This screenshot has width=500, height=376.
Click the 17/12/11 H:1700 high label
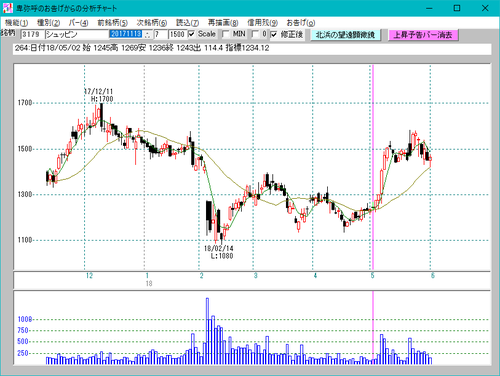tap(98, 95)
